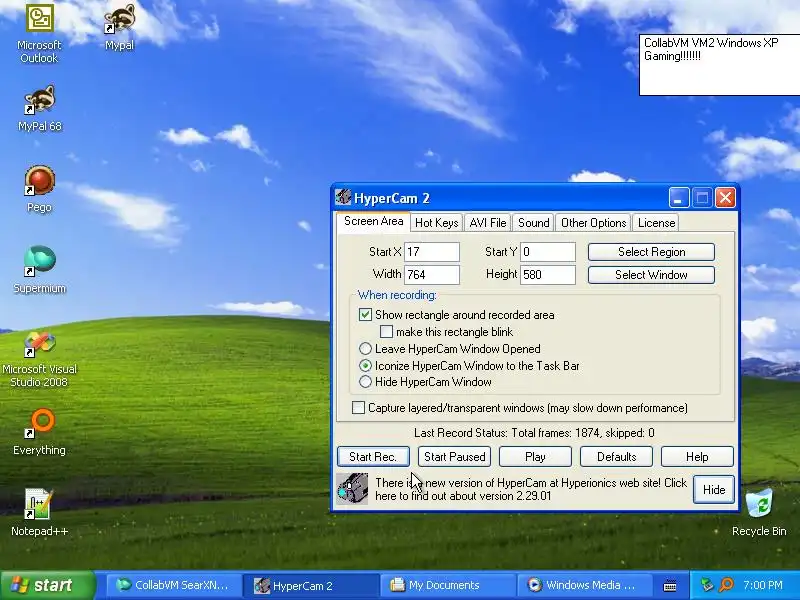Switch to the Hot Keys tab
Viewport: 800px width, 600px height.
pos(436,223)
